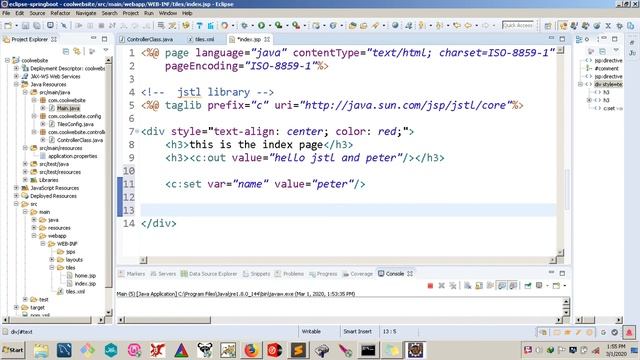Screen dimensions: 640x360
Task: Toggle Word Wrap in Console toolbar
Action: (x=490, y=286)
